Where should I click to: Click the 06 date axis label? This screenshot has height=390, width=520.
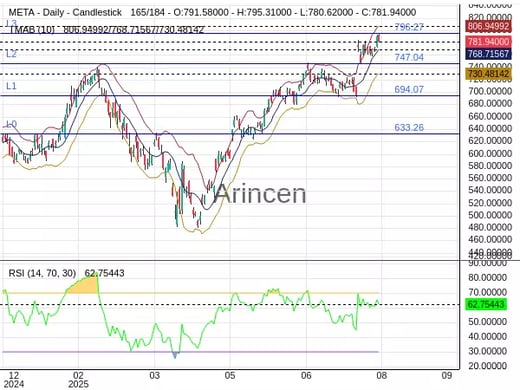pyautogui.click(x=306, y=376)
